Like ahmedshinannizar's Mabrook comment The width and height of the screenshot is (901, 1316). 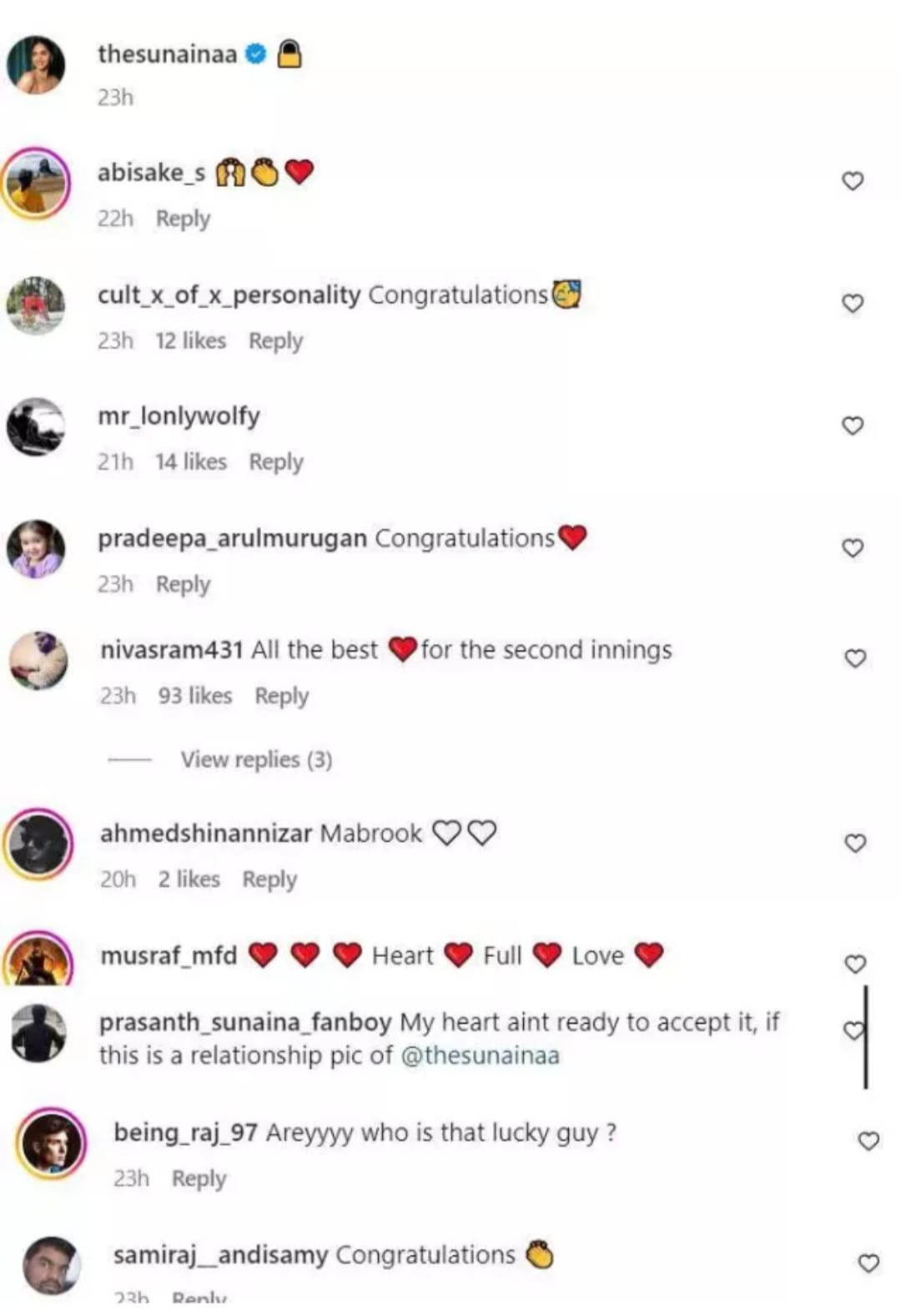(855, 843)
